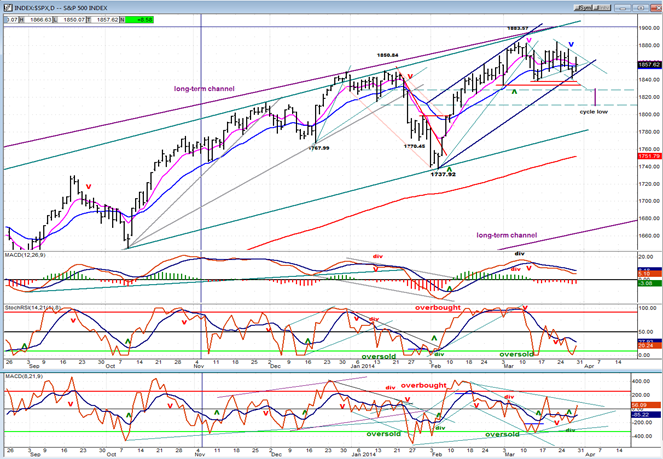Click the chart window icon beside INDEX:$SPX
This screenshot has width=663, height=459.
pos(8,8)
